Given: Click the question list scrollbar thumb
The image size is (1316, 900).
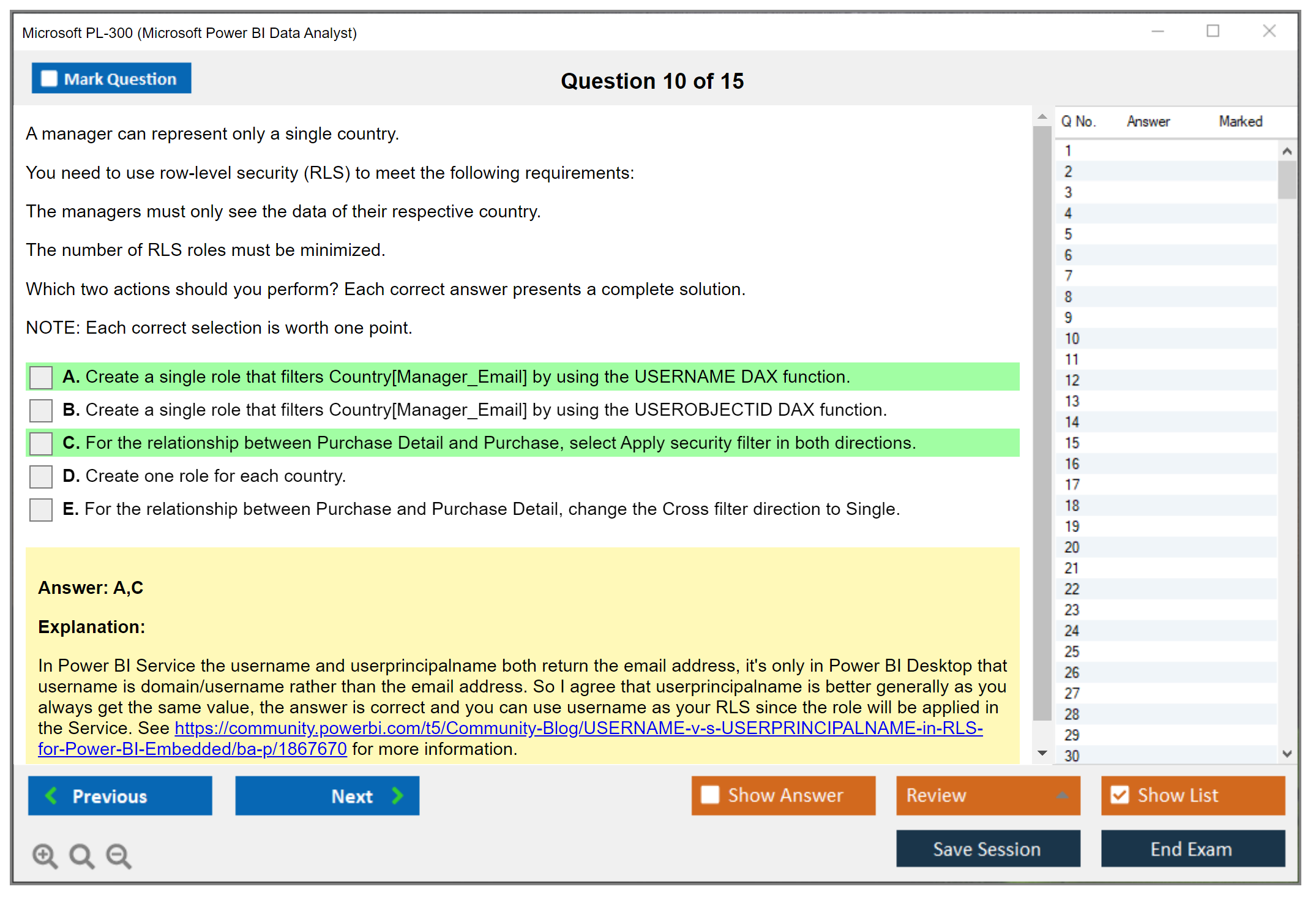Looking at the screenshot, I should point(1287,179).
